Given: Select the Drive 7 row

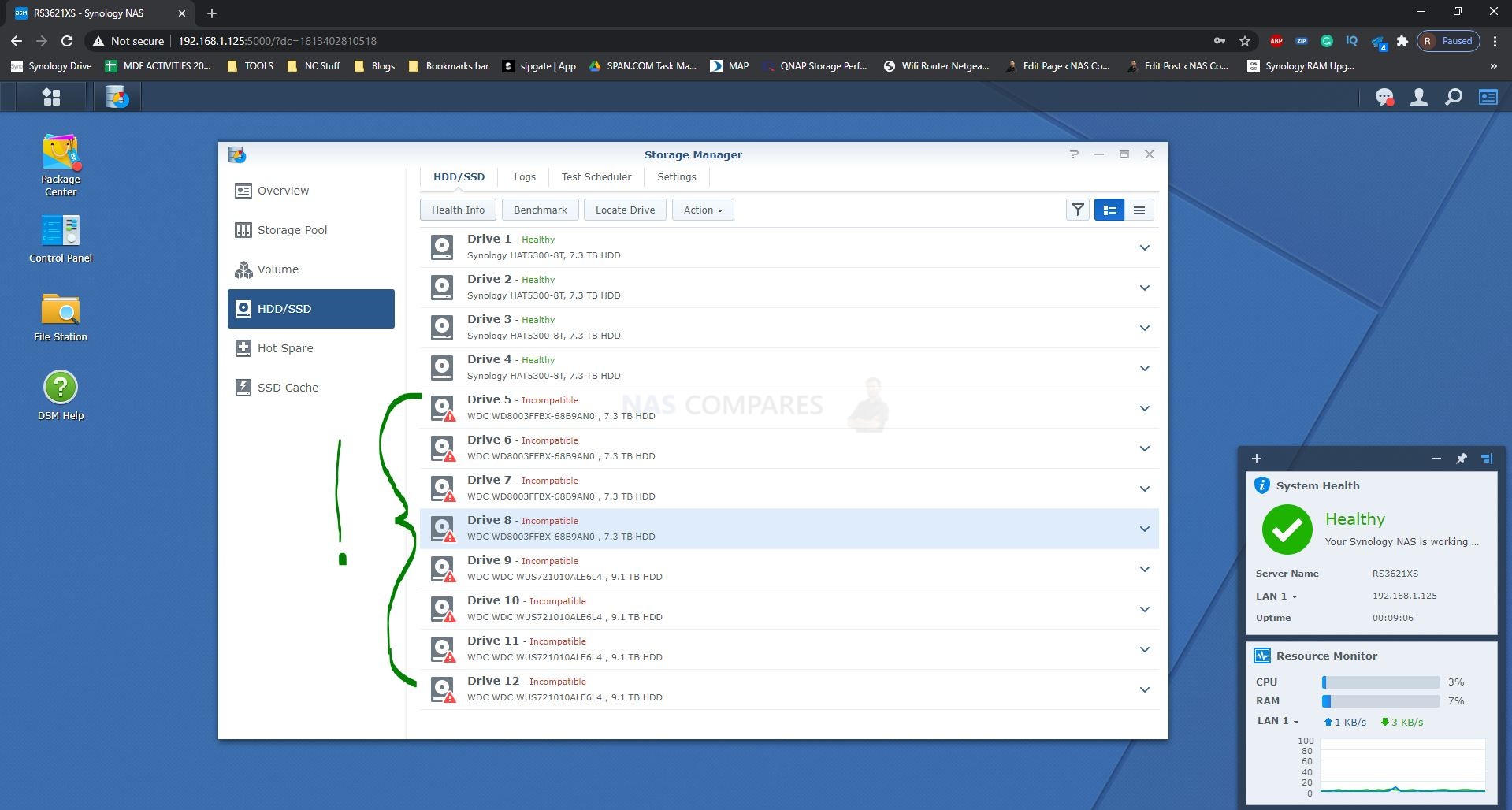Looking at the screenshot, I should tap(789, 489).
